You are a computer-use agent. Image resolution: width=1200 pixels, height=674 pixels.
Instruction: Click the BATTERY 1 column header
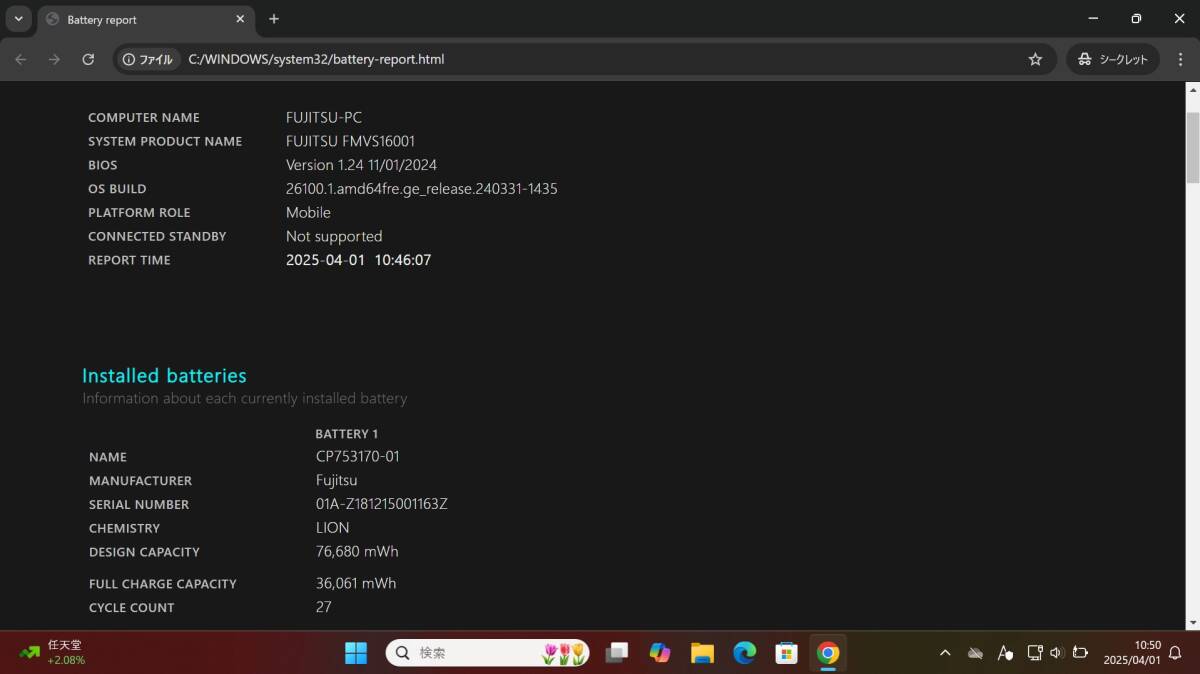tap(347, 434)
